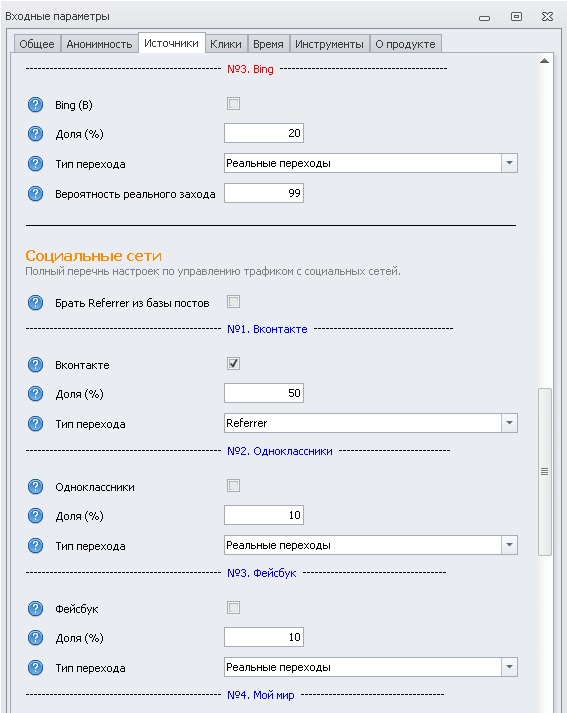This screenshot has width=567, height=713.
Task: Expand Одноклассники Тип перехода dropdown
Action: coord(371,545)
